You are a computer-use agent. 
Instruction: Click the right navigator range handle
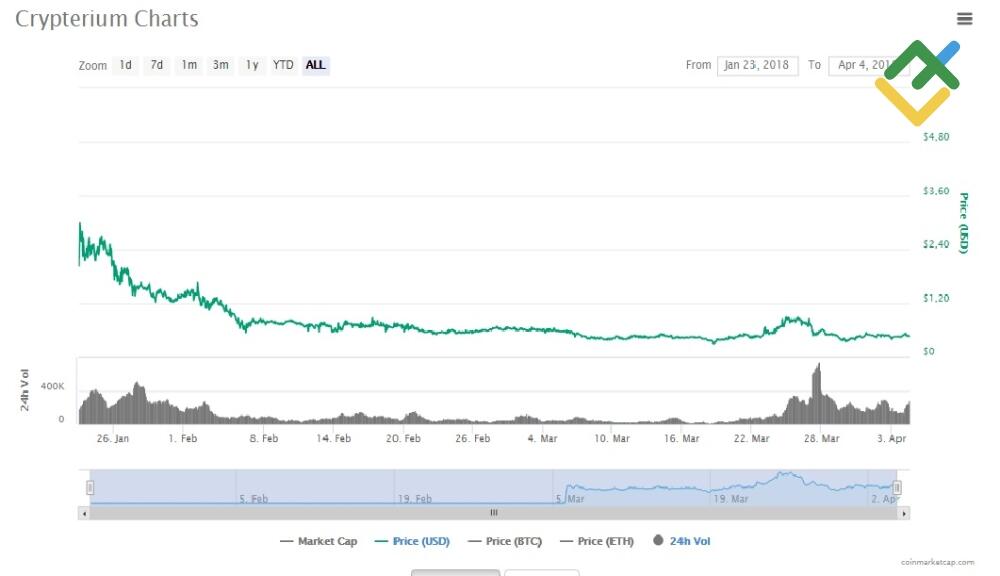(x=897, y=488)
